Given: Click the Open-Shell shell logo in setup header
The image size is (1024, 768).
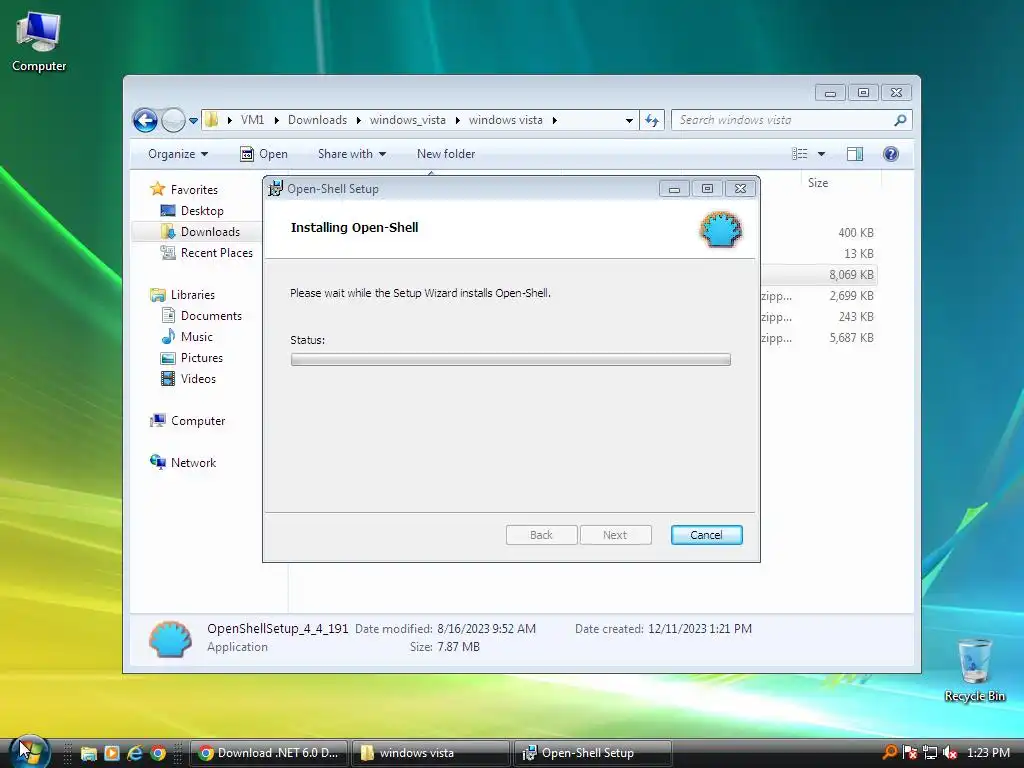Looking at the screenshot, I should (721, 229).
